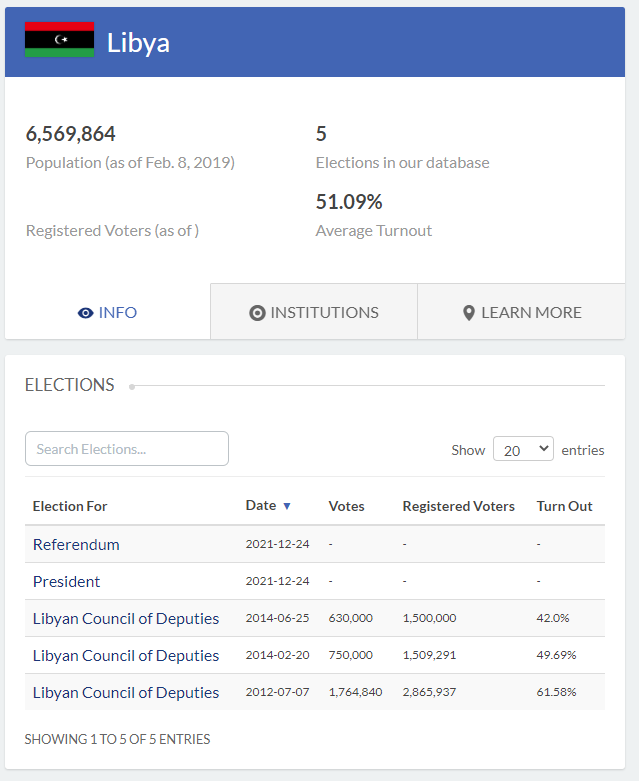Open Libyan Council of Deputies 2014-02-20 election
Screen dimensions: 639x781
pos(126,655)
